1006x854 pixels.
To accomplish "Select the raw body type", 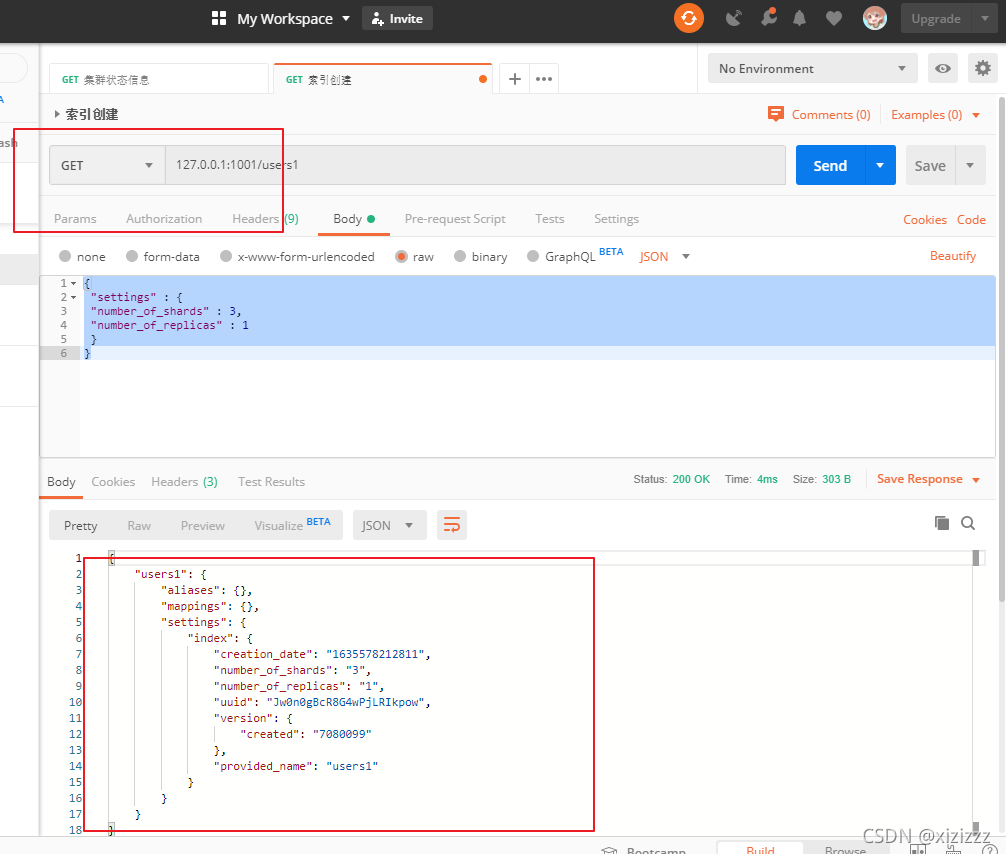I will click(x=401, y=256).
